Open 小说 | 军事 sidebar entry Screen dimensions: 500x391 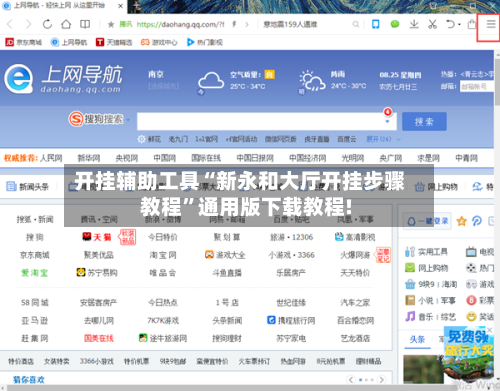coord(430,300)
